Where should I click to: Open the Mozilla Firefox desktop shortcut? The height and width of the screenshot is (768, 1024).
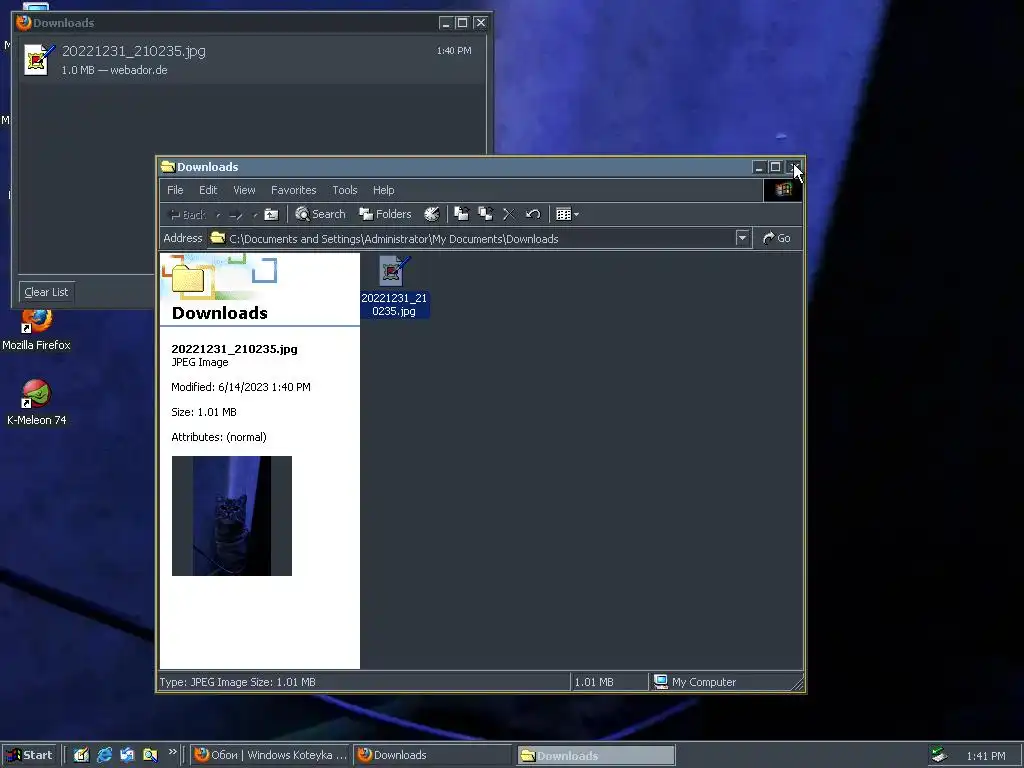(37, 330)
